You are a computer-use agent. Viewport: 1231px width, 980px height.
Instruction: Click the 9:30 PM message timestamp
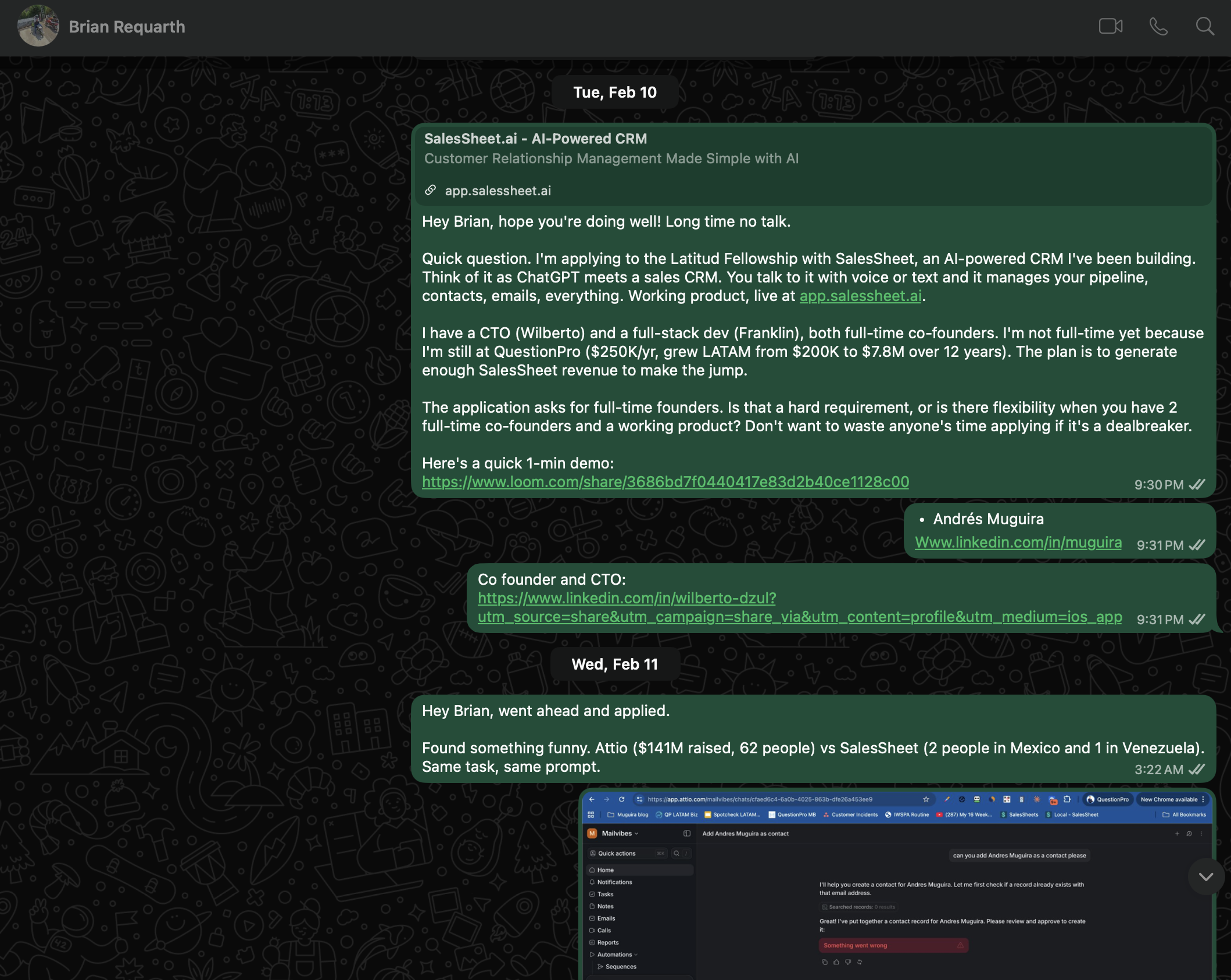pos(1159,485)
